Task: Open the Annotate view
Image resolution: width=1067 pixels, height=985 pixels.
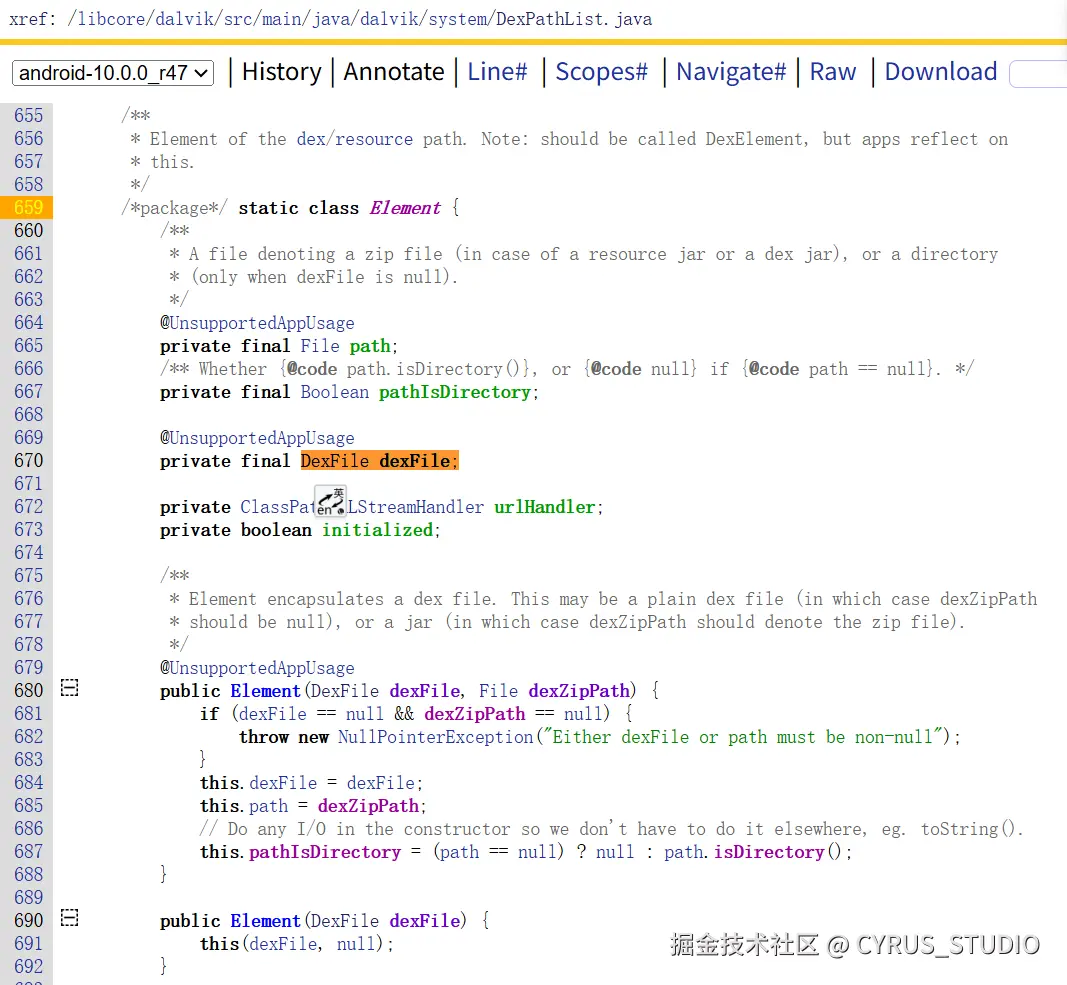Action: coord(393,71)
